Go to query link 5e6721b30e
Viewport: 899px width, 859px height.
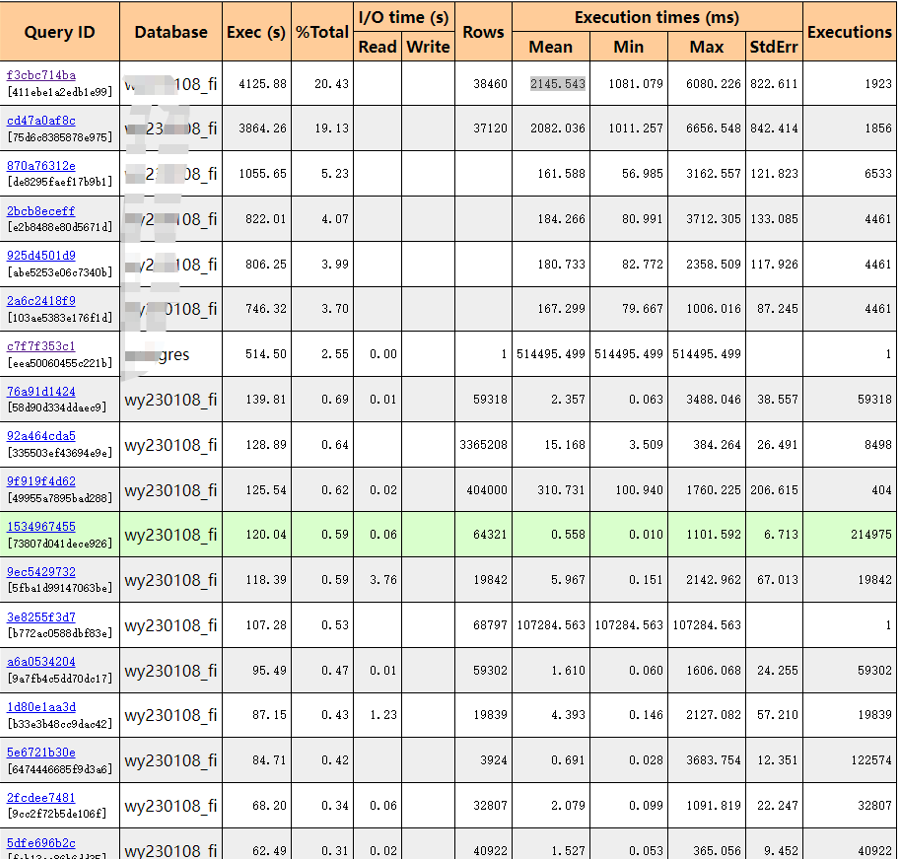41,753
